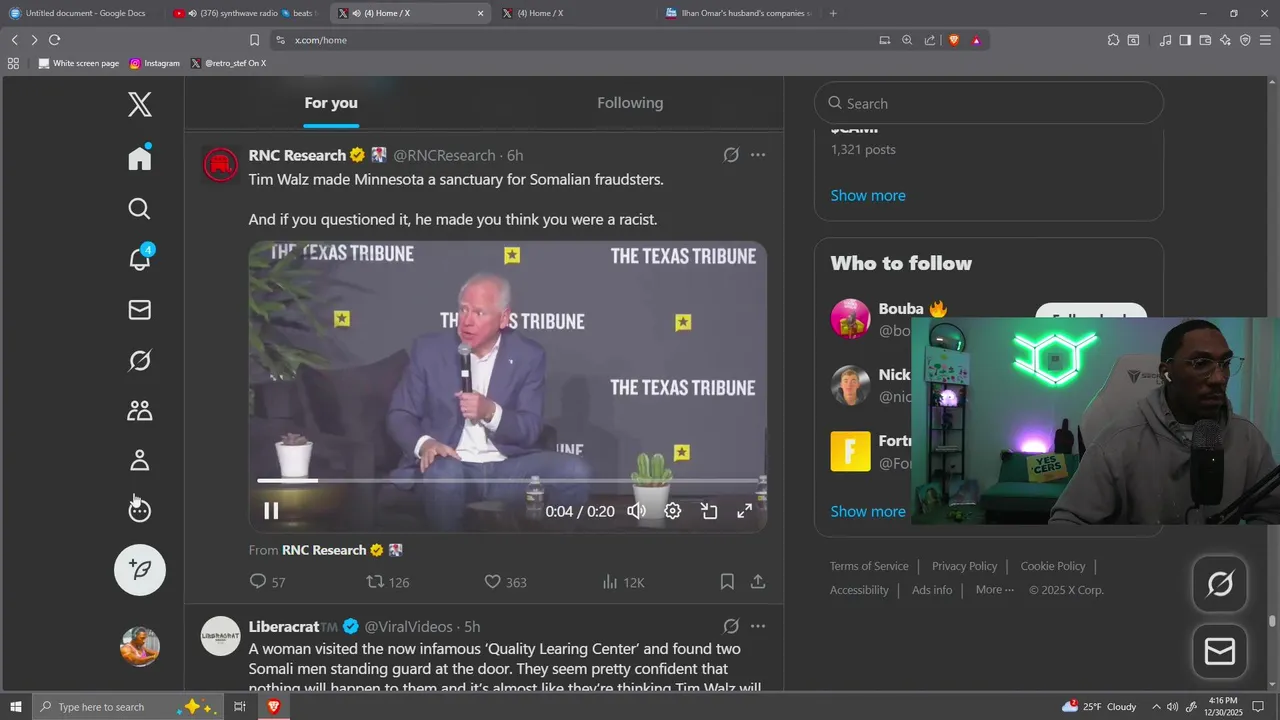1280x720 pixels.
Task: Open Brave Rewards triangle icon
Action: point(976,40)
